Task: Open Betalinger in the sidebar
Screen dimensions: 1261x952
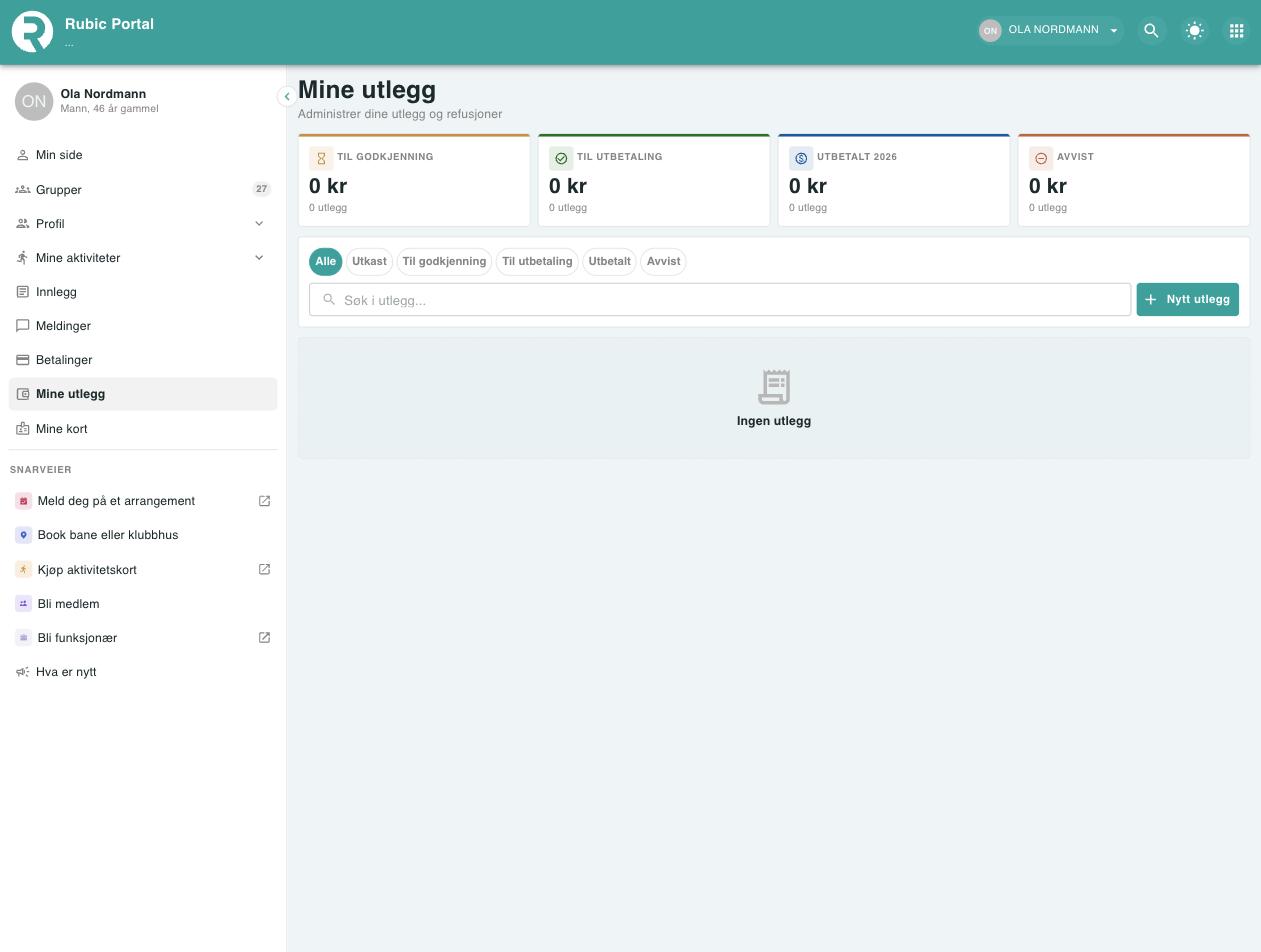Action: (143, 360)
